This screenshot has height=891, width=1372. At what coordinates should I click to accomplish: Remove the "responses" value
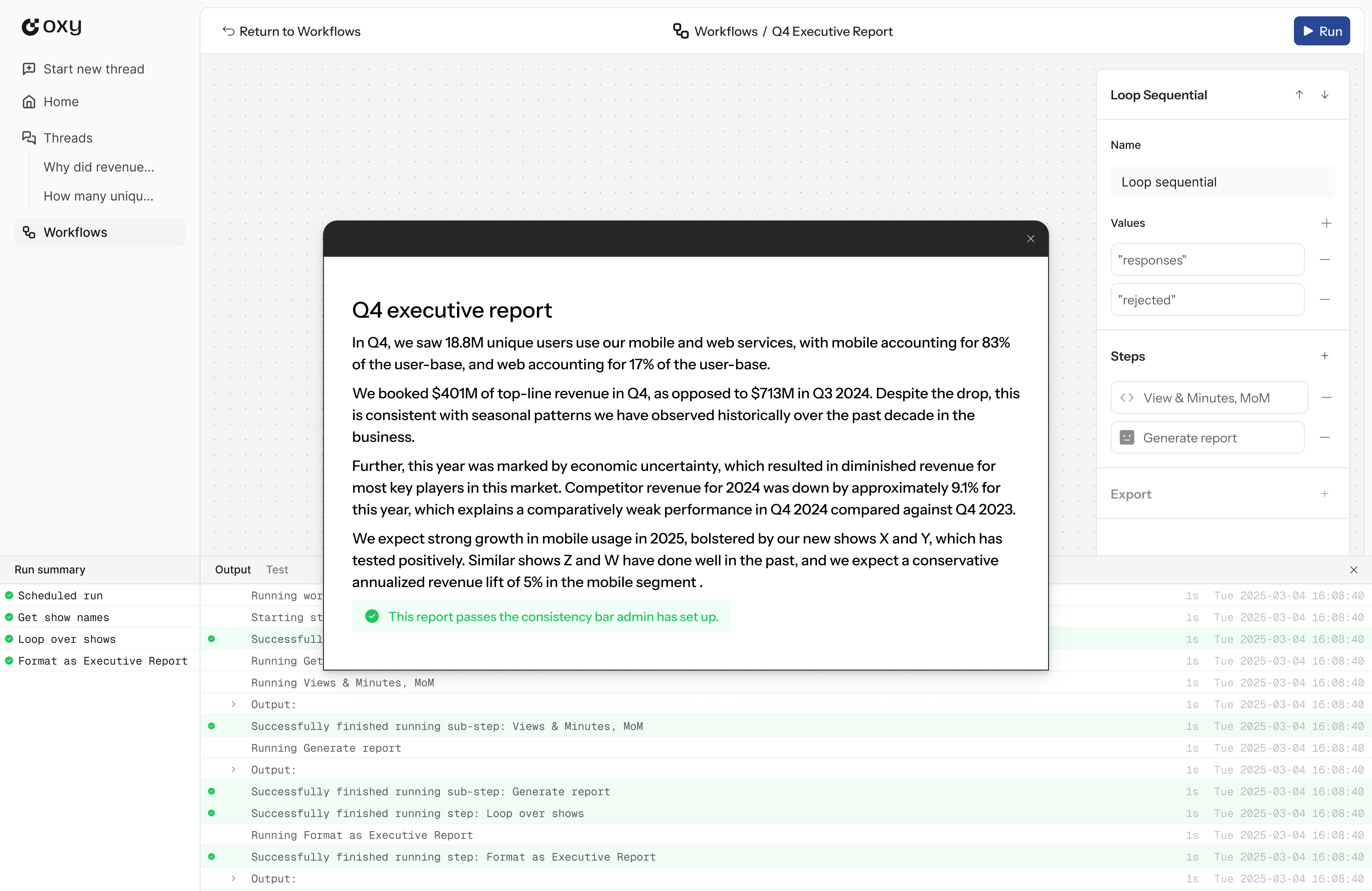pos(1325,260)
